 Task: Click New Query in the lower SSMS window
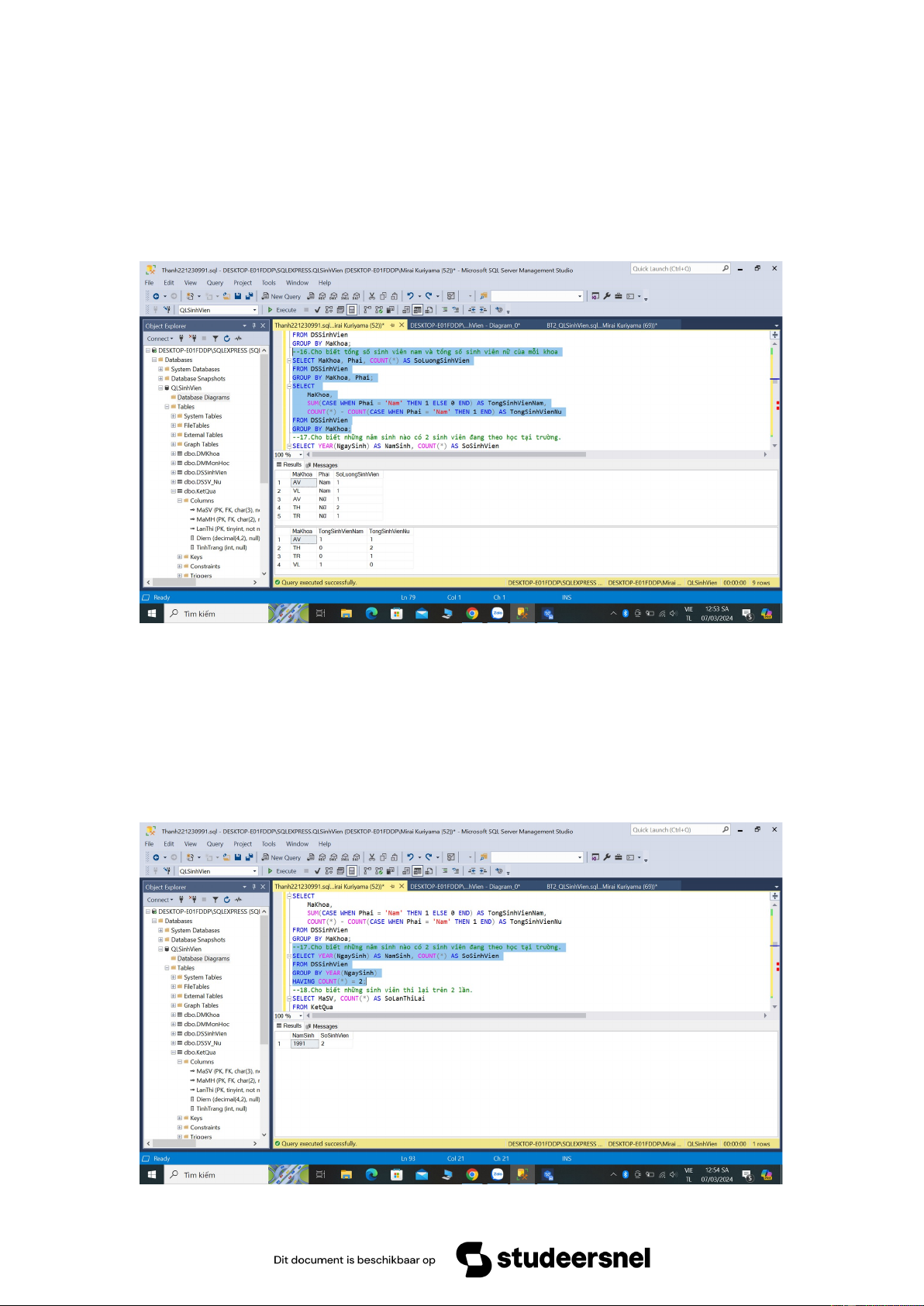pyautogui.click(x=281, y=858)
